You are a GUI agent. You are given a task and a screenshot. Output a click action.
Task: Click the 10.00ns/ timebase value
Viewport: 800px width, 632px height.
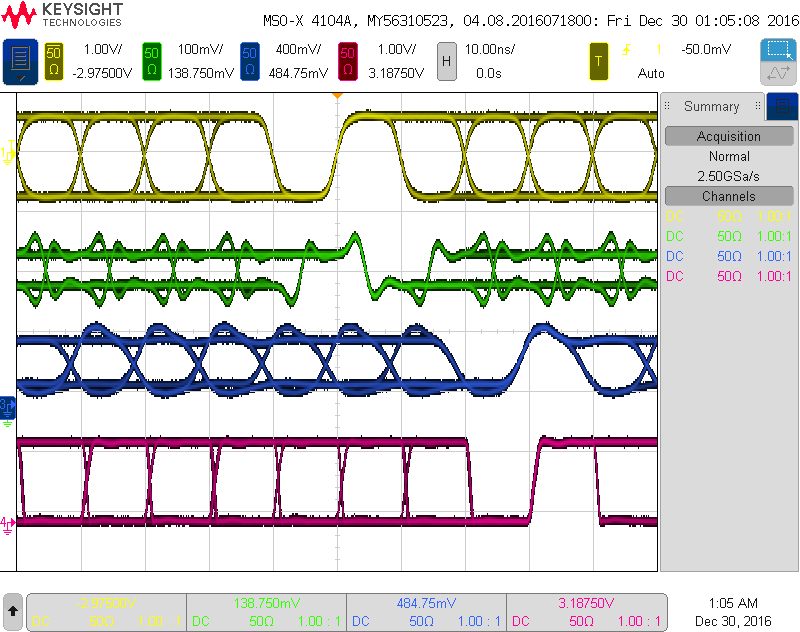point(490,49)
